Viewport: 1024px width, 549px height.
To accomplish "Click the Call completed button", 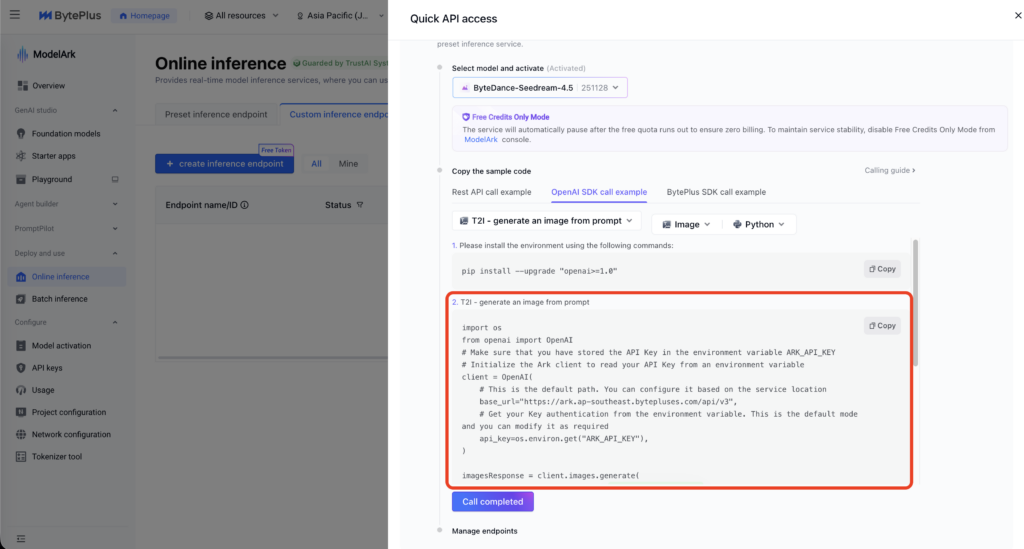I will 492,502.
